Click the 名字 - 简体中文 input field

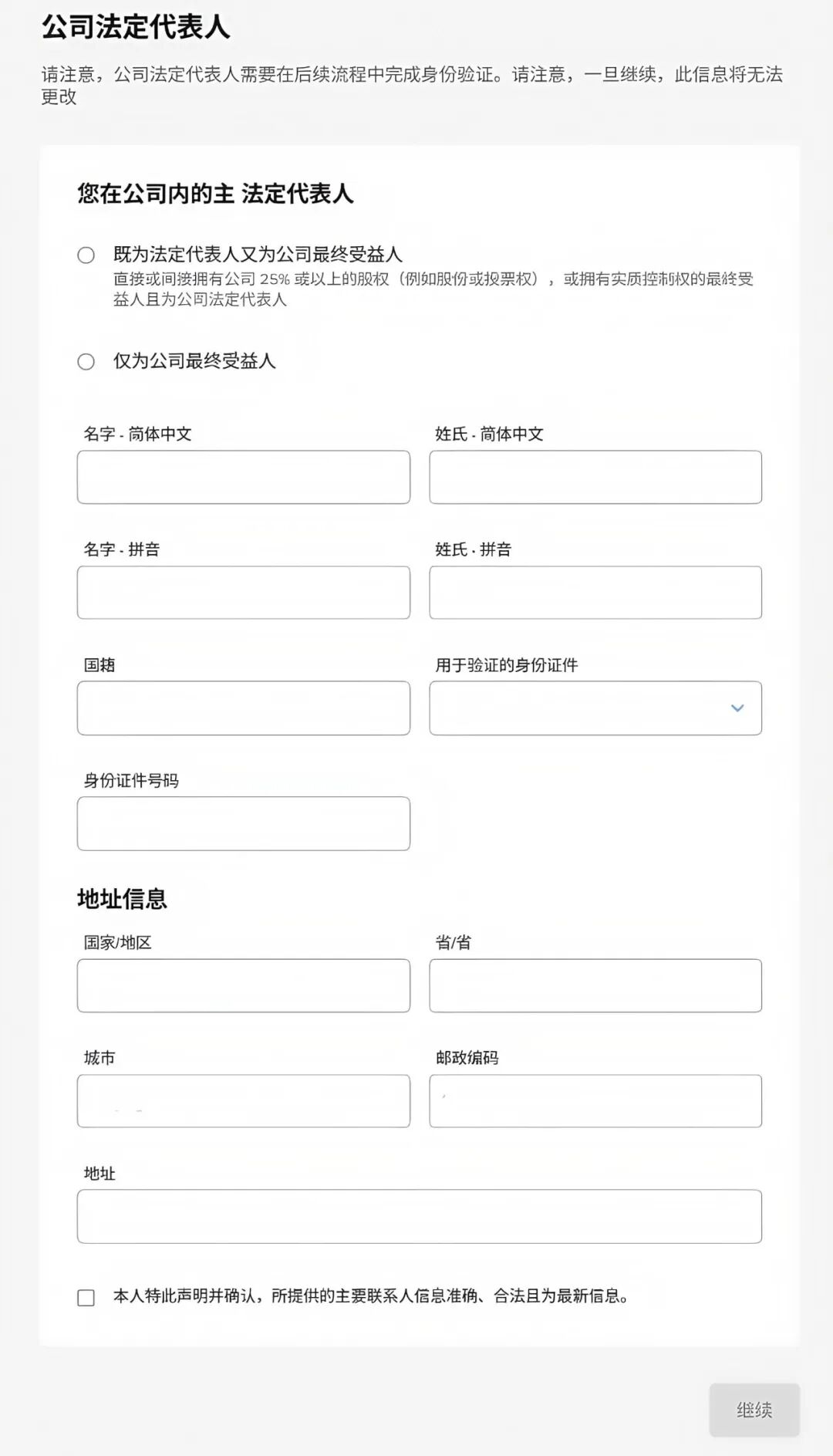[x=243, y=476]
